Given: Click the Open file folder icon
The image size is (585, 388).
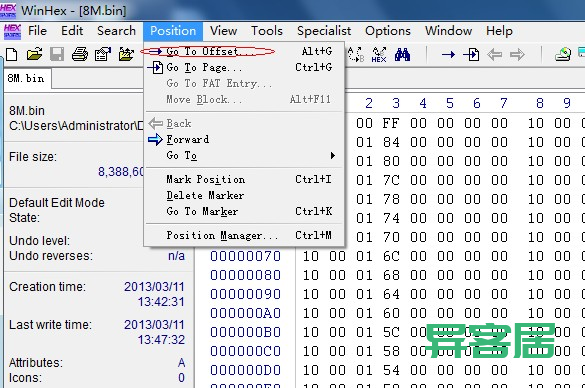Looking at the screenshot, I should pyautogui.click(x=34, y=54).
